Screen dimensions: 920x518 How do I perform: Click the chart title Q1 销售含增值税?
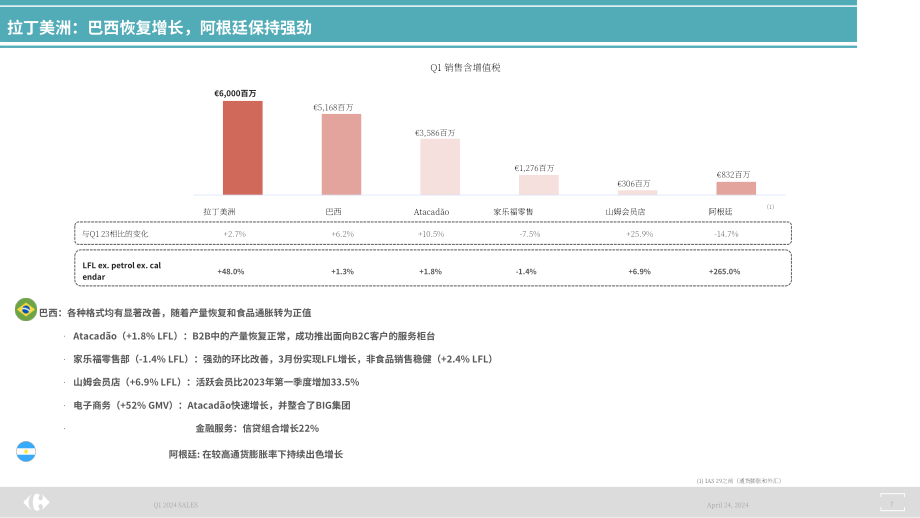point(465,67)
